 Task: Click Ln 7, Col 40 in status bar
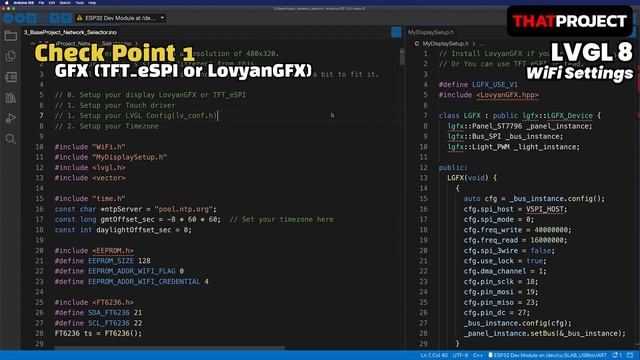[434, 356]
